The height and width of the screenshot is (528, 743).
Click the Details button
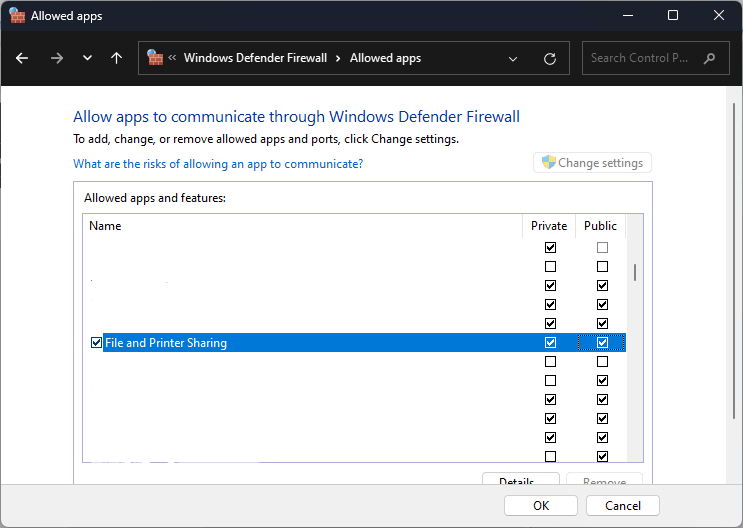[x=521, y=479]
